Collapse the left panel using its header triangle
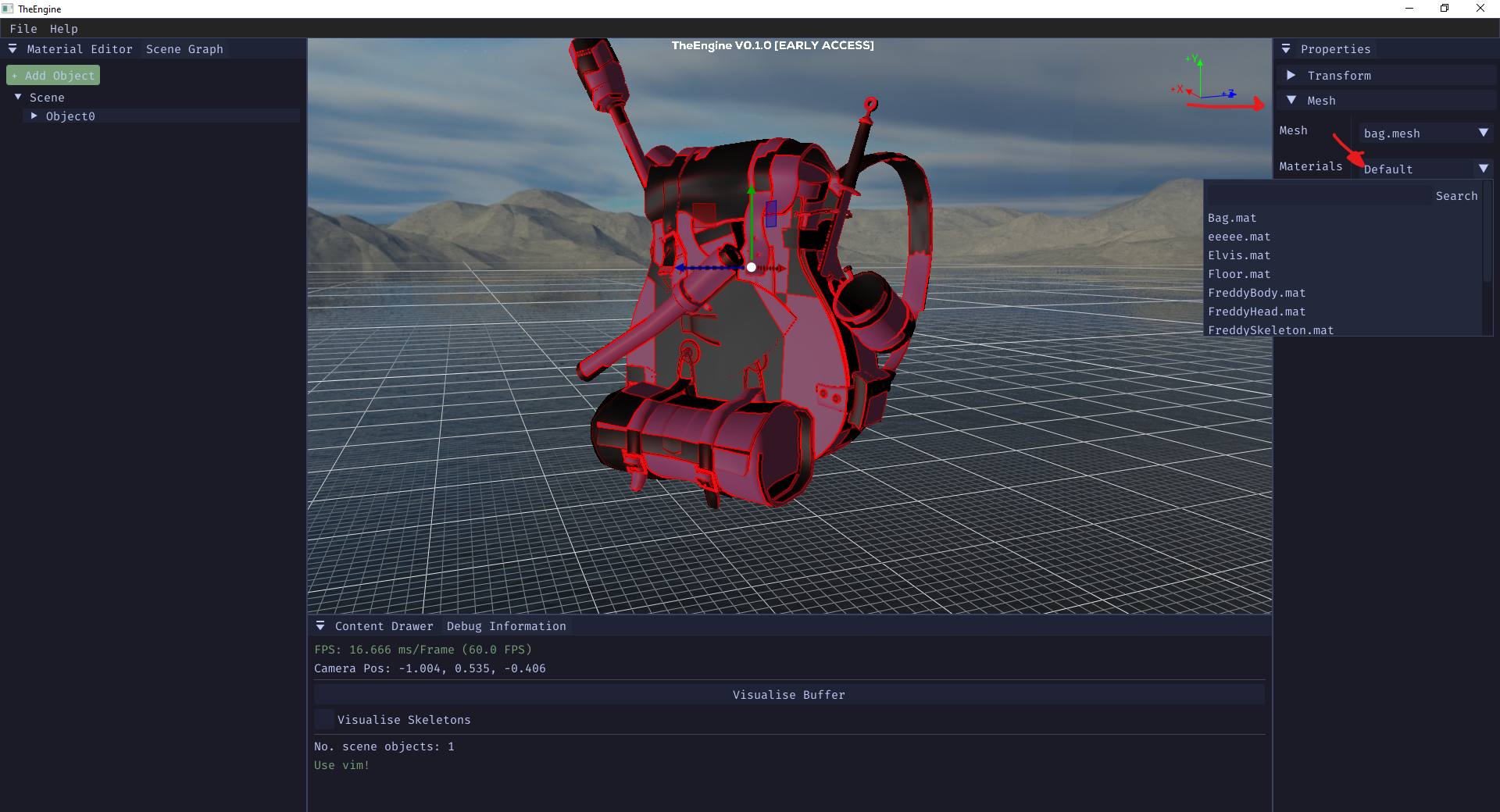Screen dimensions: 1500x812 pos(12,48)
